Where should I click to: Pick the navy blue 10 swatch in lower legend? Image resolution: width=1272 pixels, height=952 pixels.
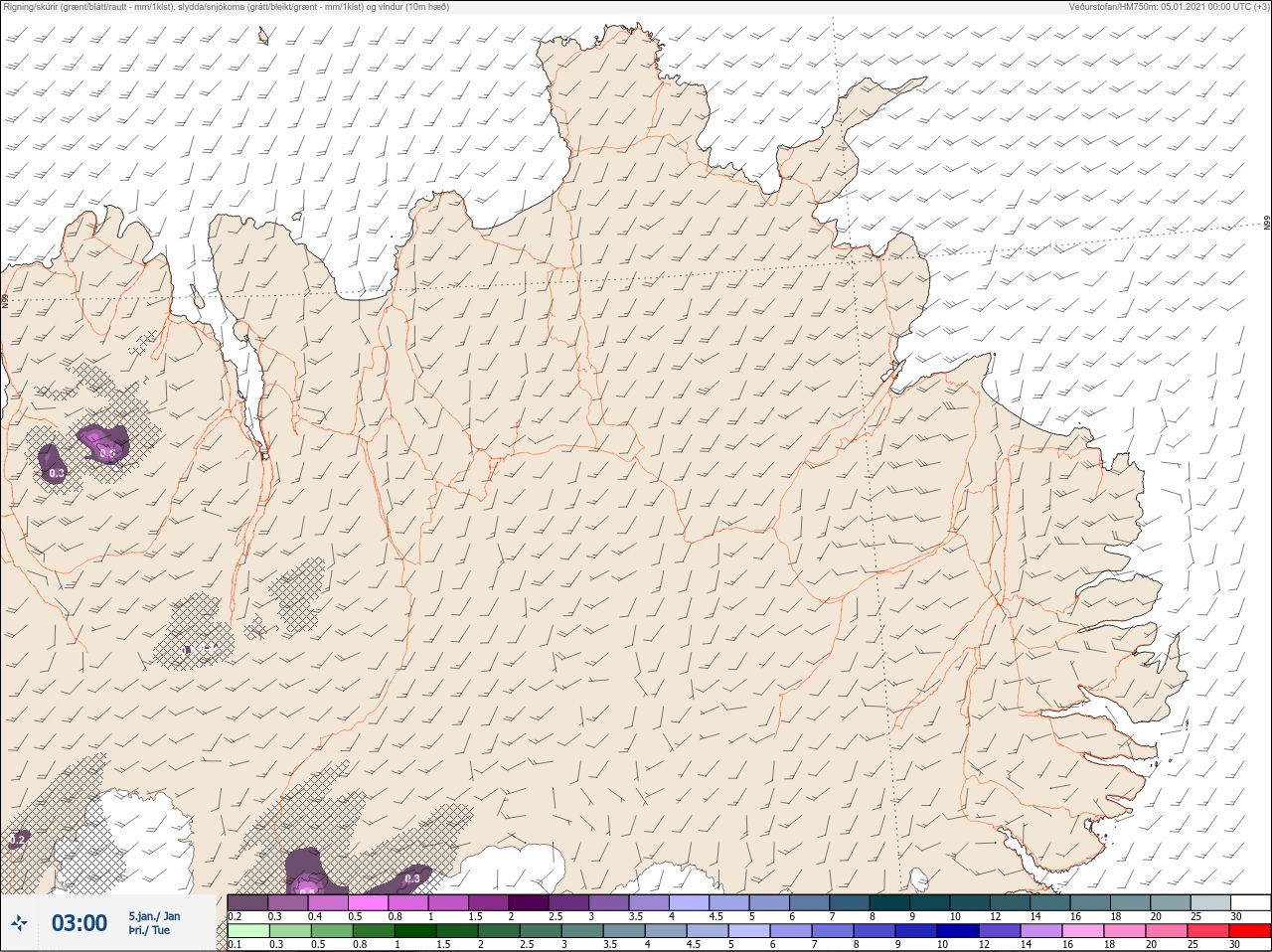(x=958, y=931)
